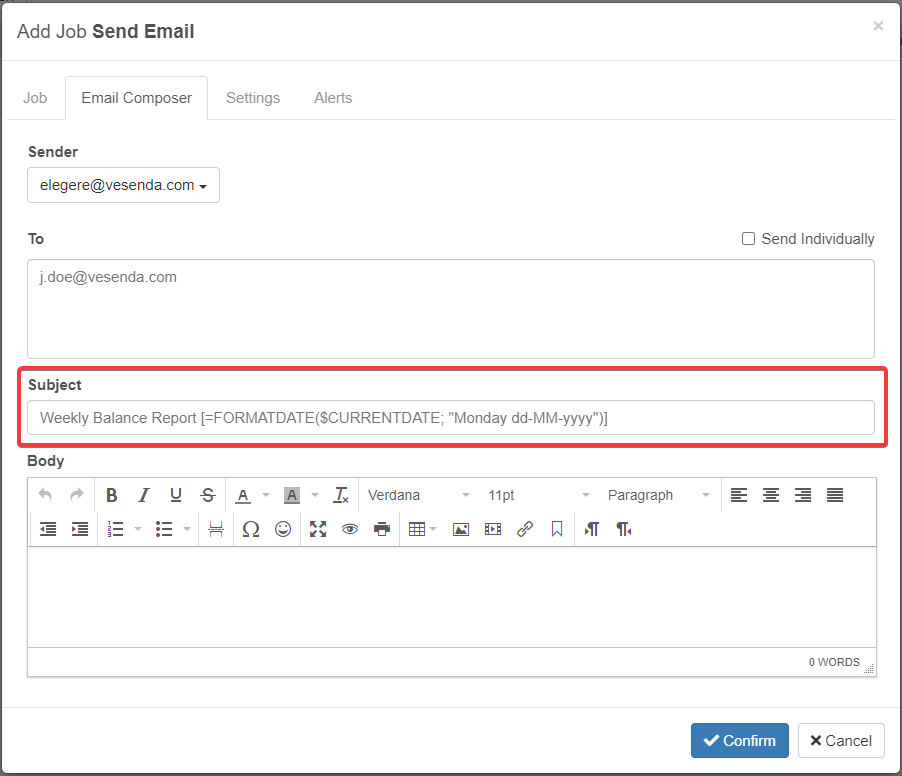Viewport: 902px width, 776px height.
Task: Switch editor to fullscreen mode
Action: [318, 529]
